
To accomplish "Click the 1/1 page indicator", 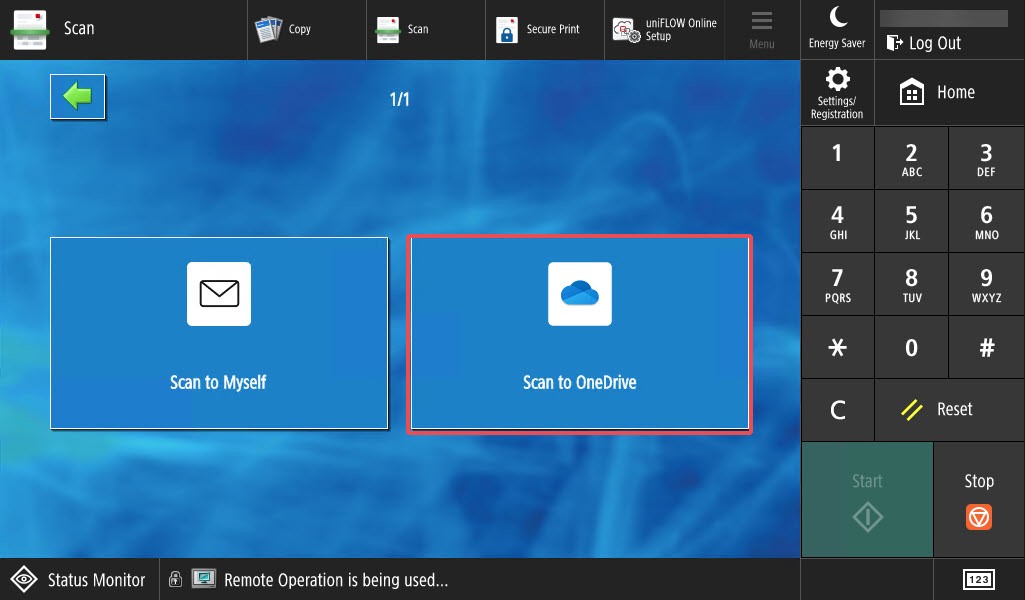I will pos(399,99).
